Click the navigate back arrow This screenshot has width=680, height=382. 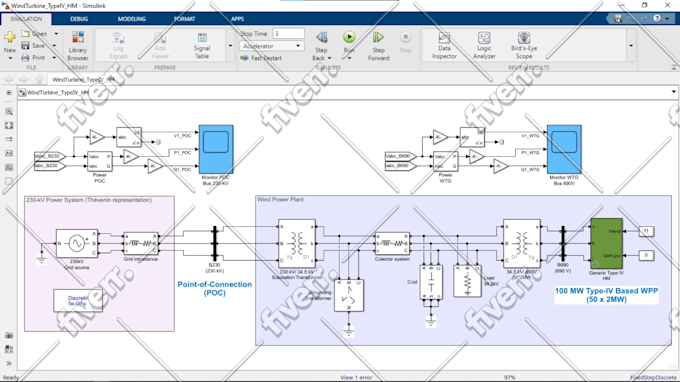(x=9, y=79)
